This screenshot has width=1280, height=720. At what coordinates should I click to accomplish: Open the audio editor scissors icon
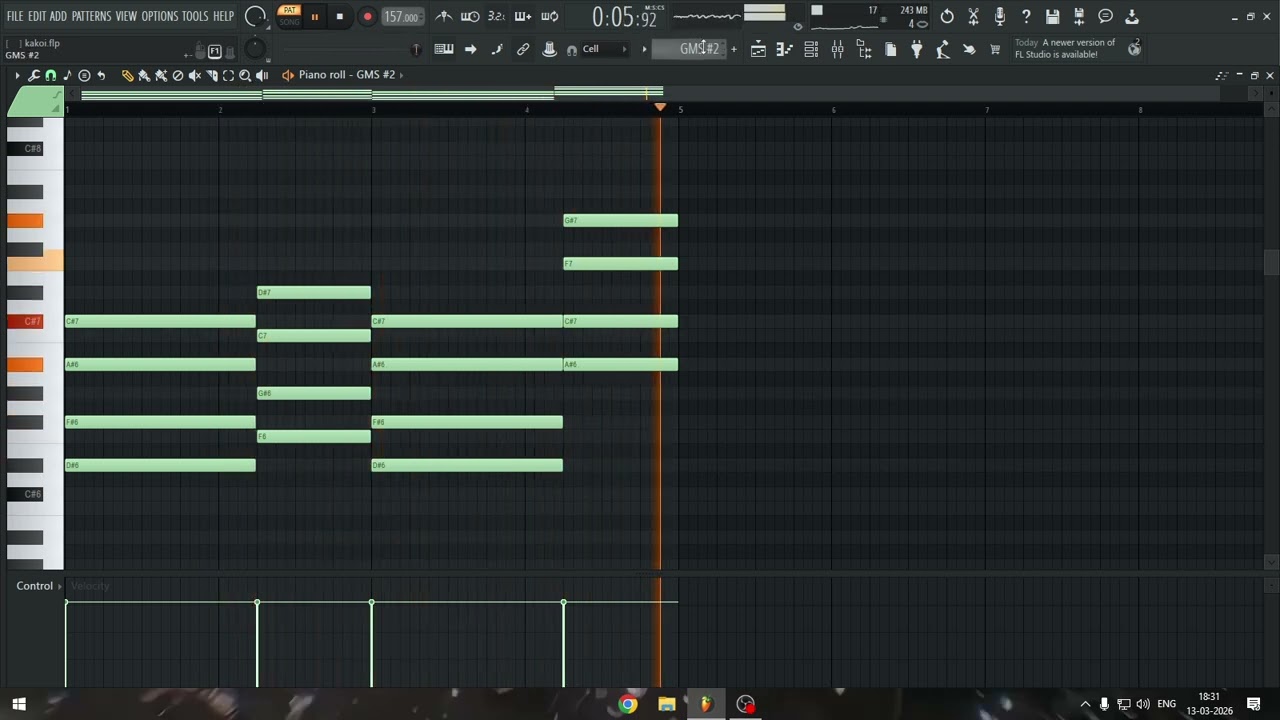click(x=973, y=16)
